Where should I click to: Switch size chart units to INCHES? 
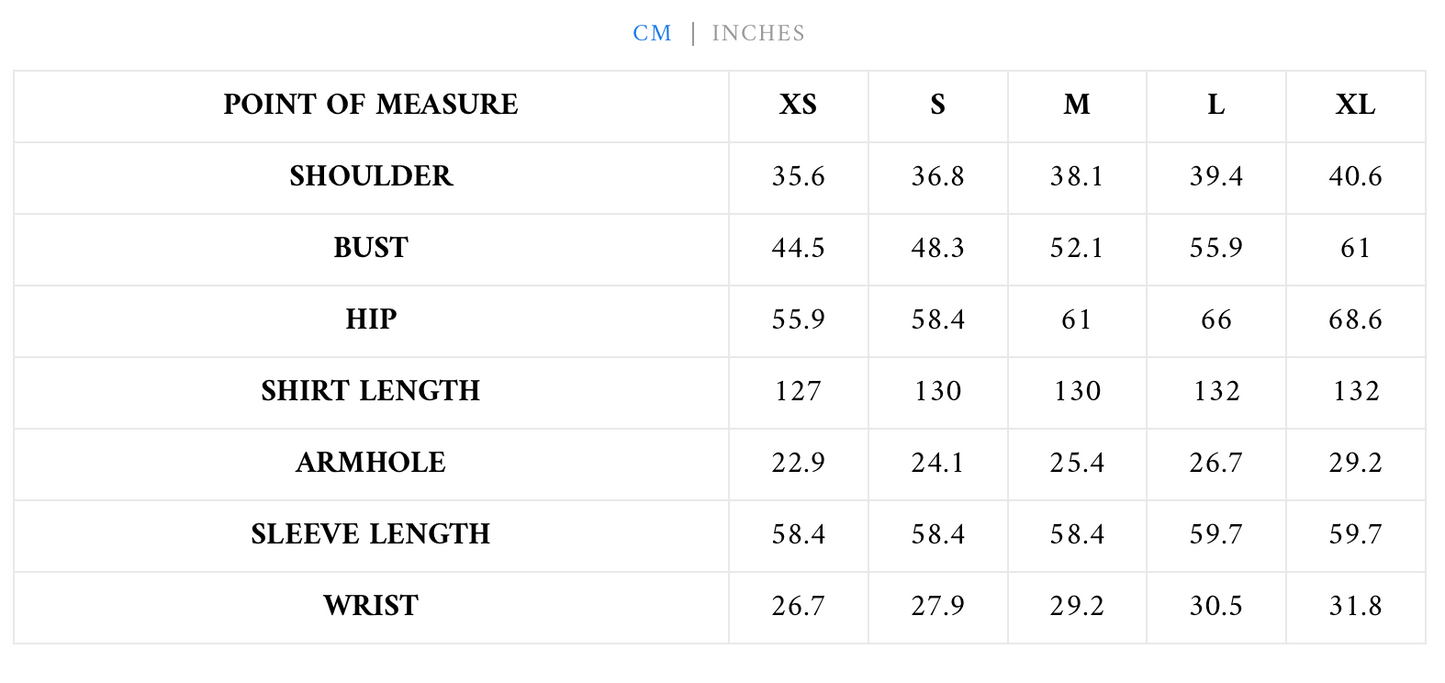[758, 33]
